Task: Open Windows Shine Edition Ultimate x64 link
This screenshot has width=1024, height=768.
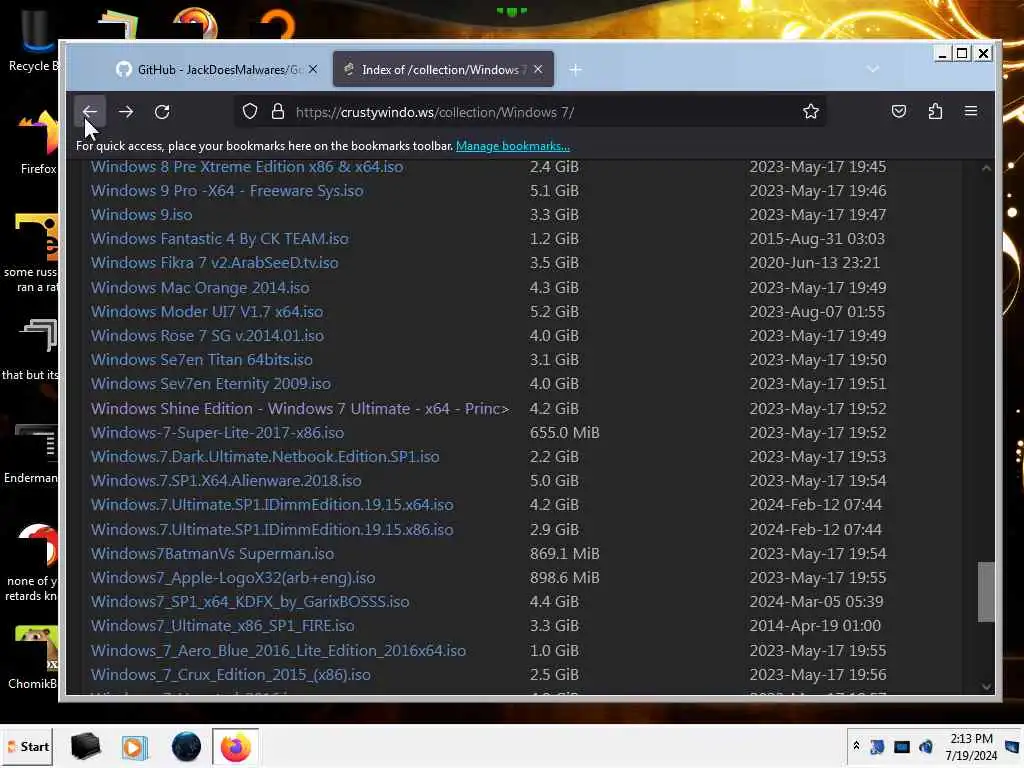Action: (300, 409)
